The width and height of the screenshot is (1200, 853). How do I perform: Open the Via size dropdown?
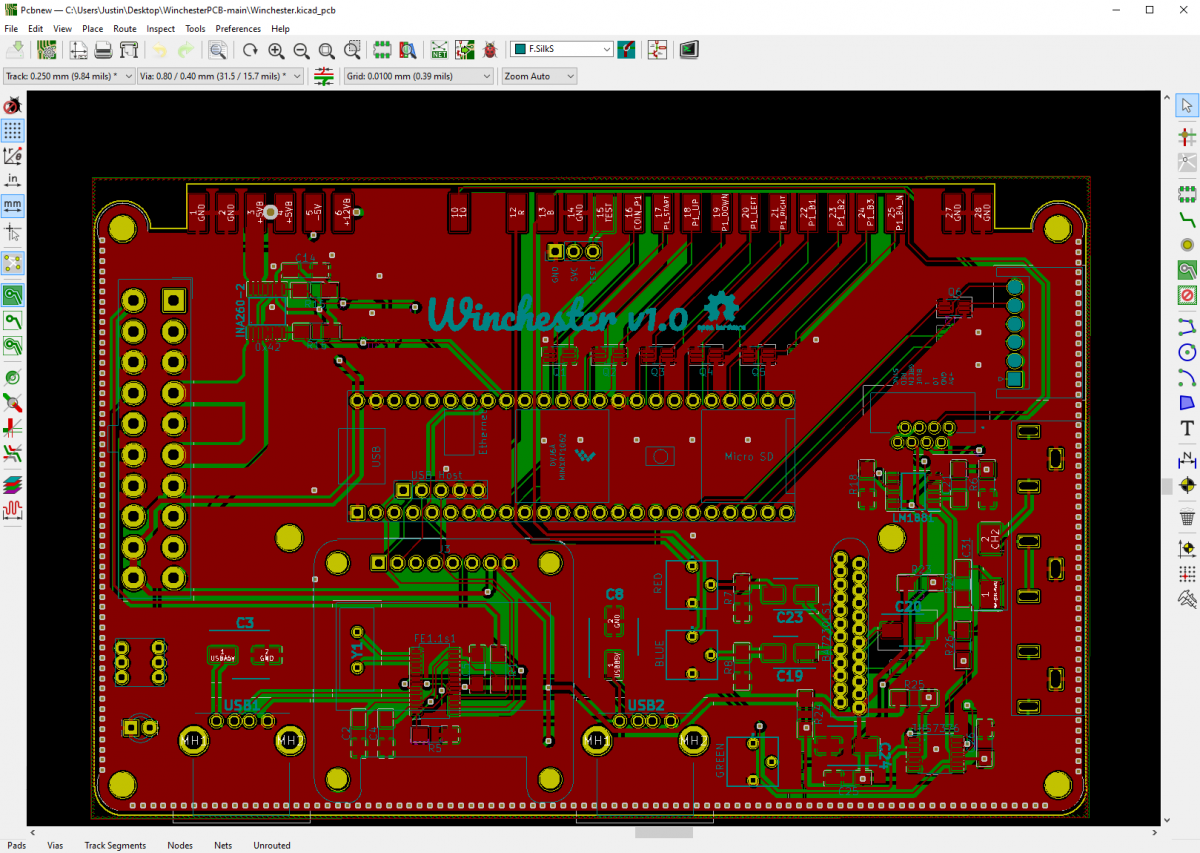pos(220,76)
